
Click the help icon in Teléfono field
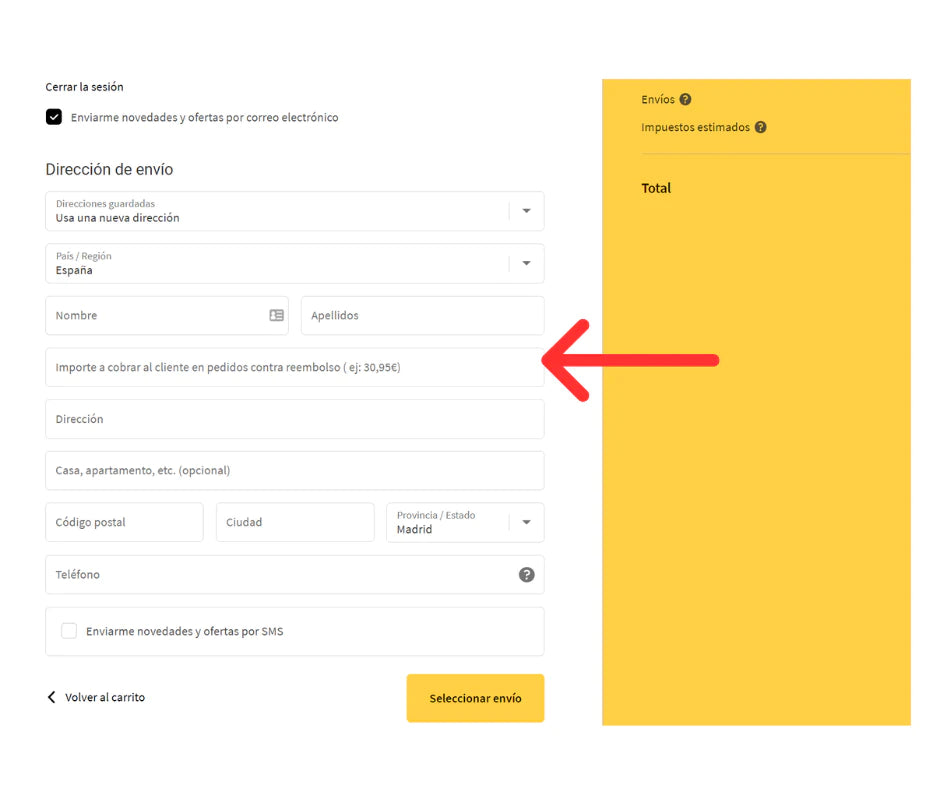(526, 575)
